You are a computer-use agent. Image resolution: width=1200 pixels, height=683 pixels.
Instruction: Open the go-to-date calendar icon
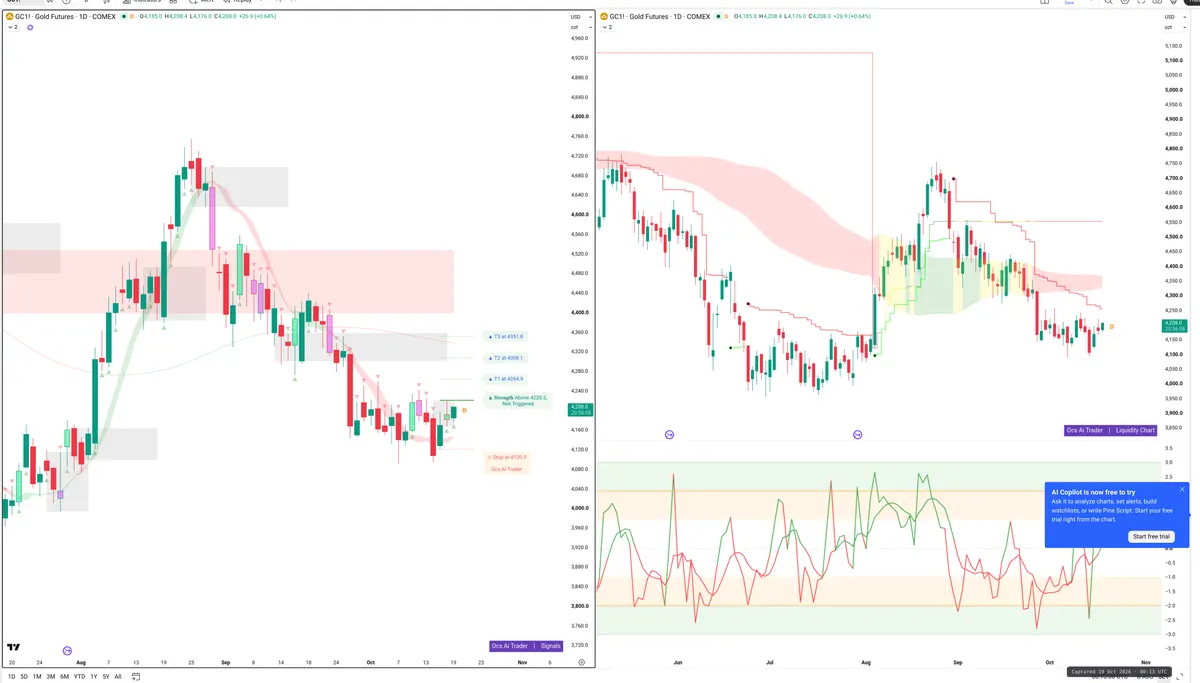(136, 676)
